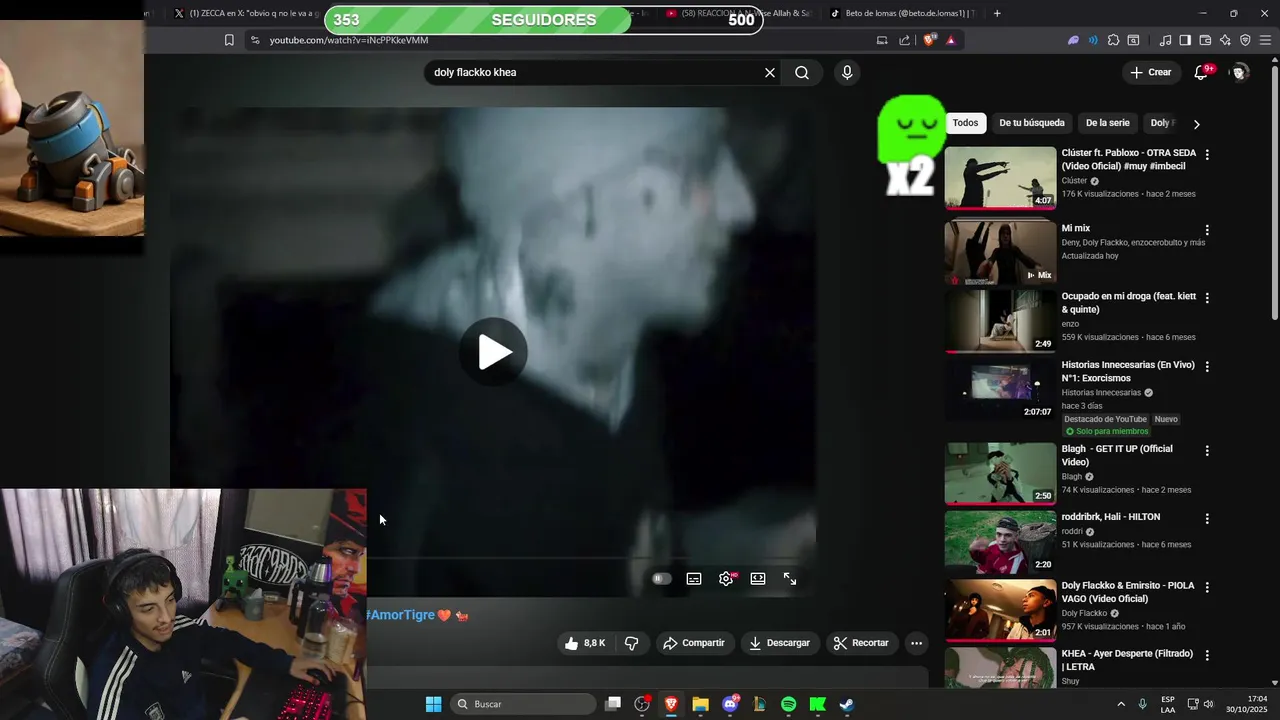The width and height of the screenshot is (1280, 720).
Task: Open options for Ocupado en mi droga
Action: 1207,298
